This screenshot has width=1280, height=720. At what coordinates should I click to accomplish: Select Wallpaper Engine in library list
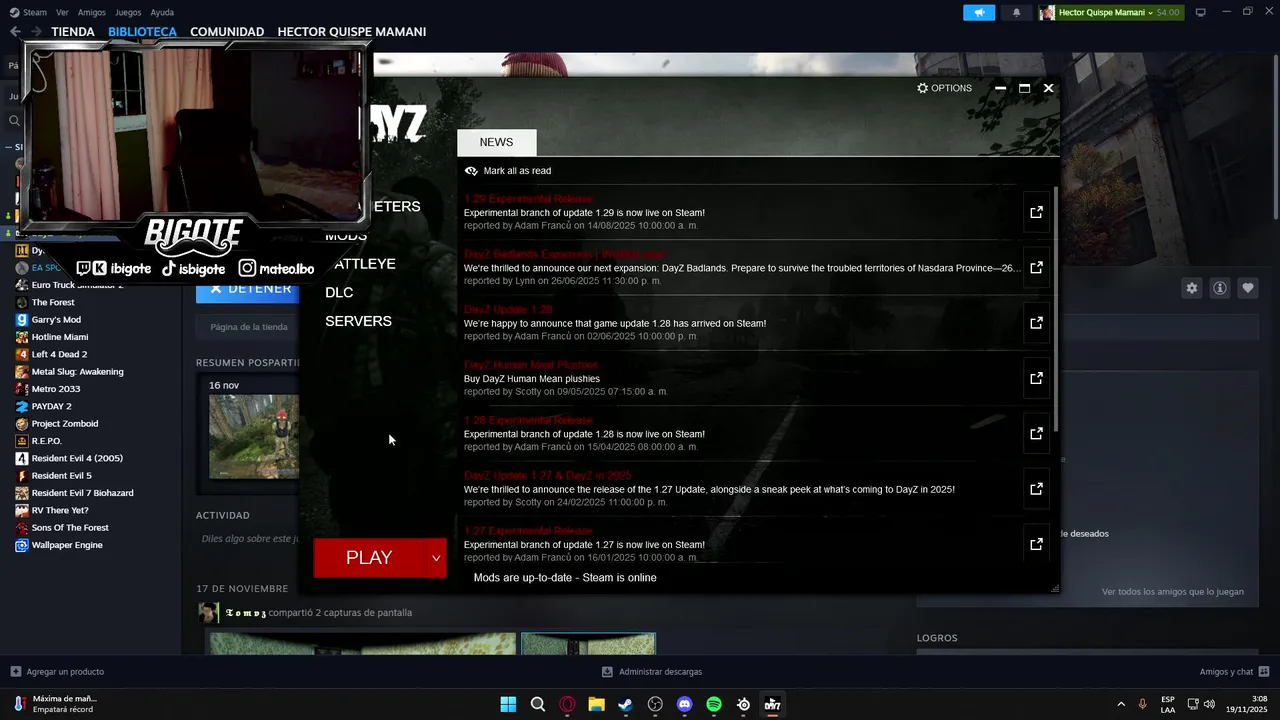[x=67, y=545]
